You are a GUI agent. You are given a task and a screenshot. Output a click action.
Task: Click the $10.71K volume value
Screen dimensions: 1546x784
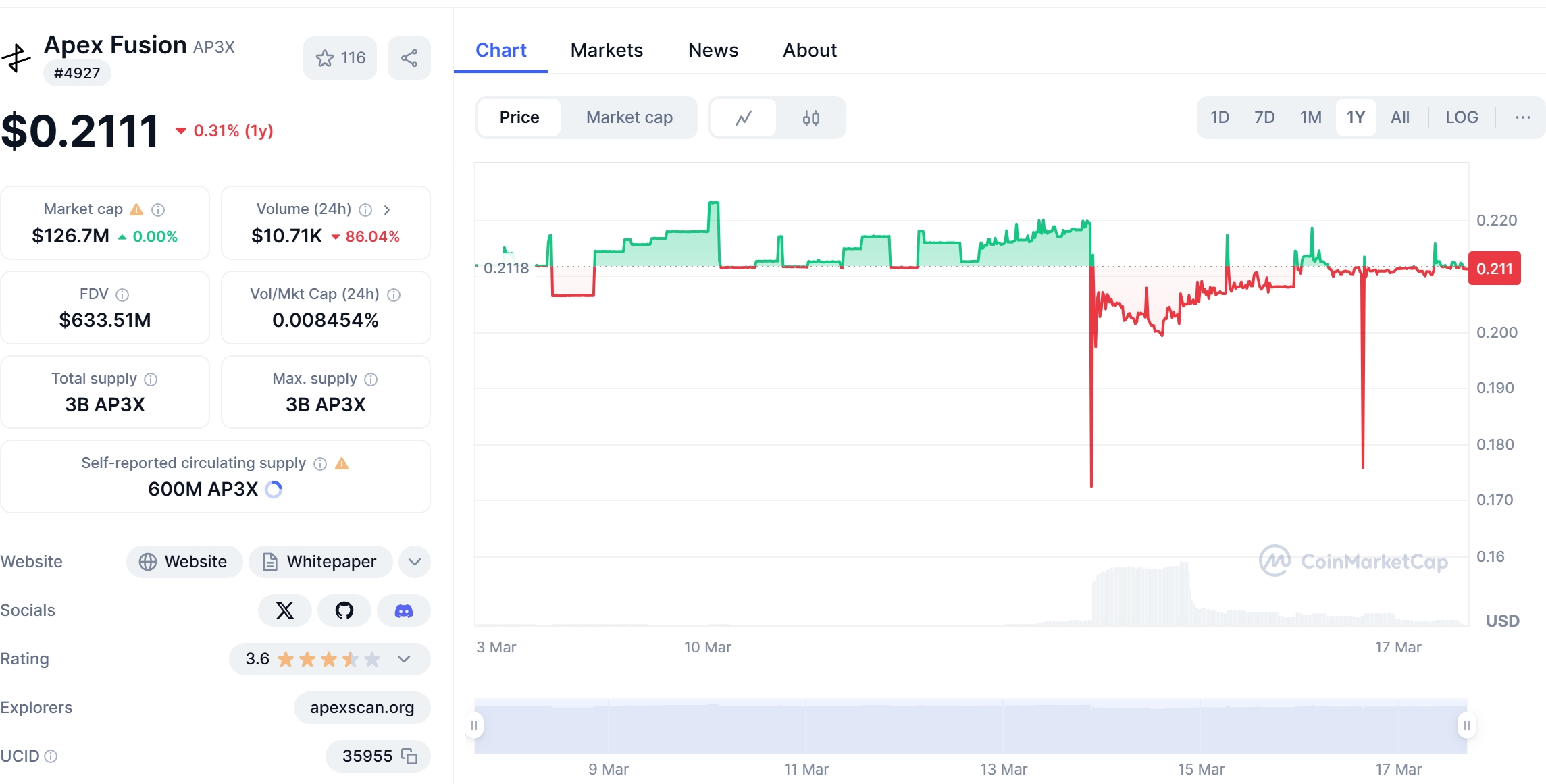click(x=286, y=236)
